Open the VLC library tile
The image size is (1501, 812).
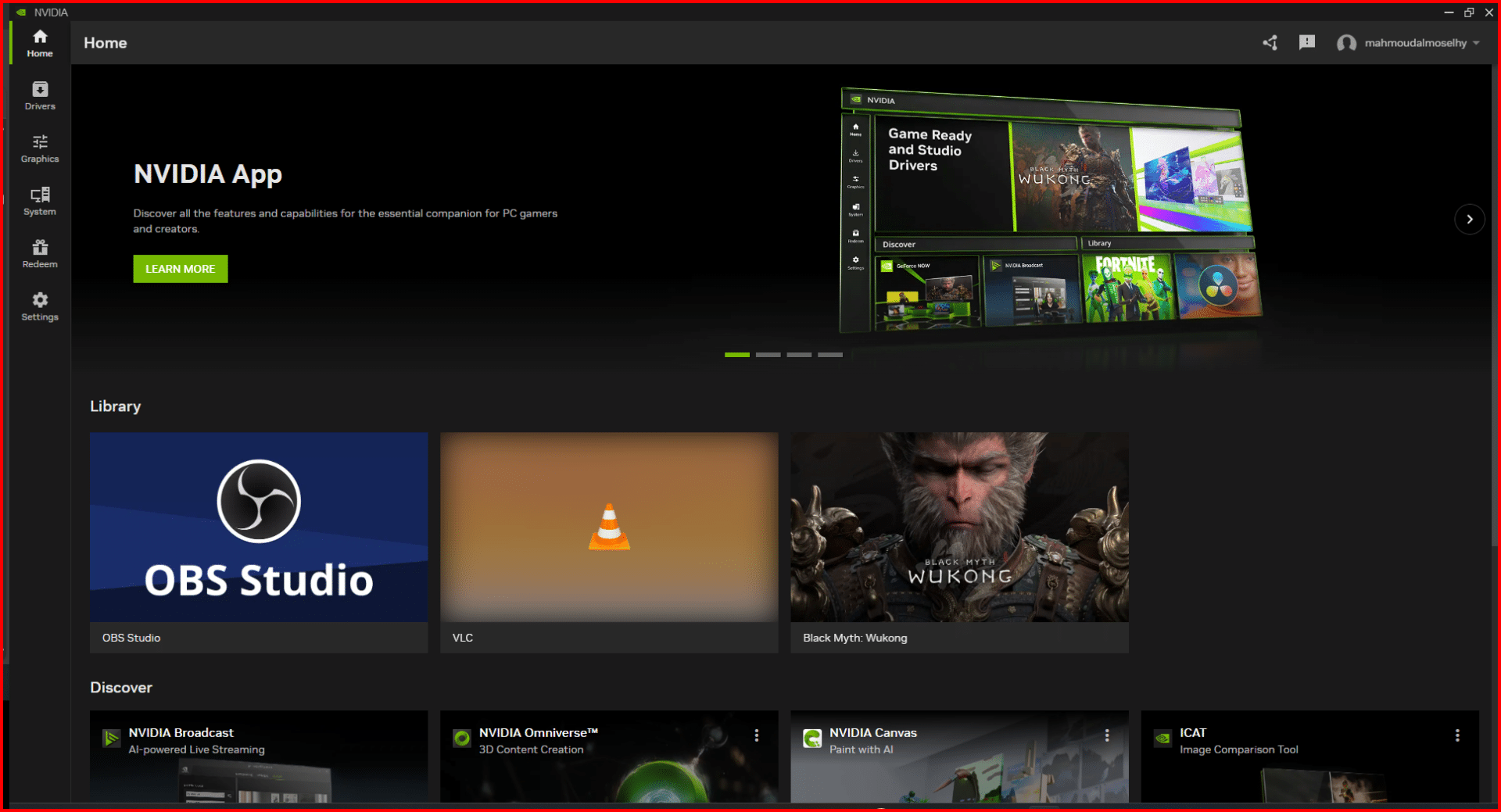609,542
